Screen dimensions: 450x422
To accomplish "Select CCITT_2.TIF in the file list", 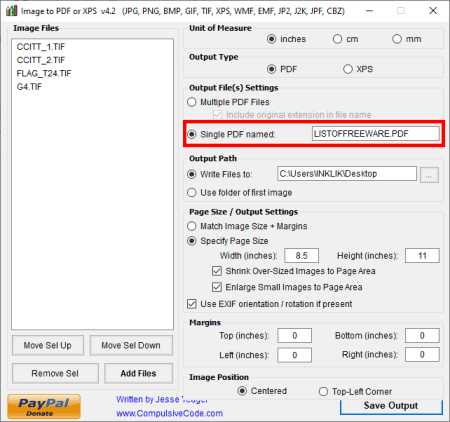I will click(x=41, y=60).
